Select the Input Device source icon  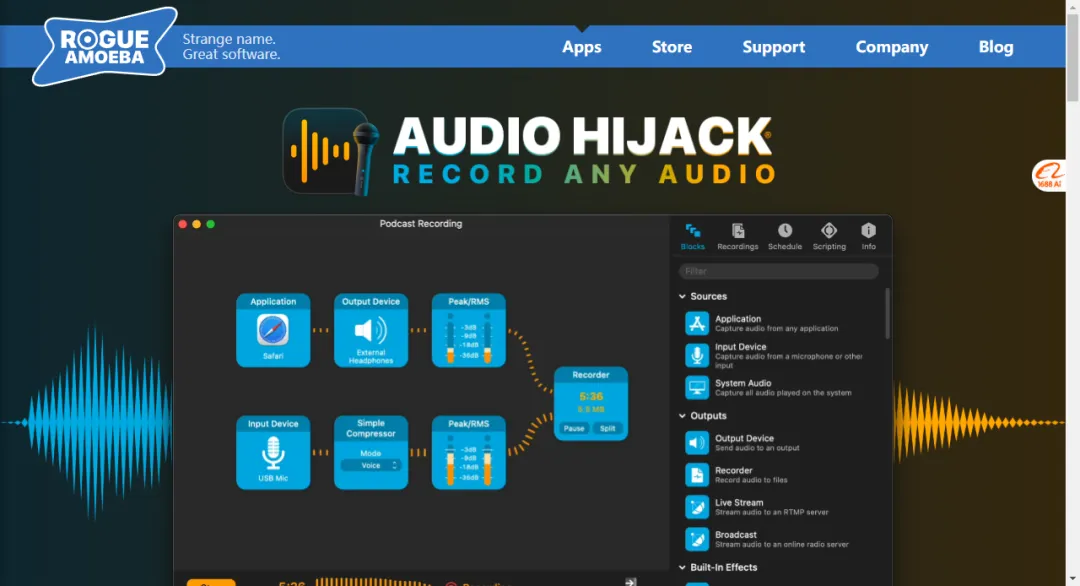(696, 355)
